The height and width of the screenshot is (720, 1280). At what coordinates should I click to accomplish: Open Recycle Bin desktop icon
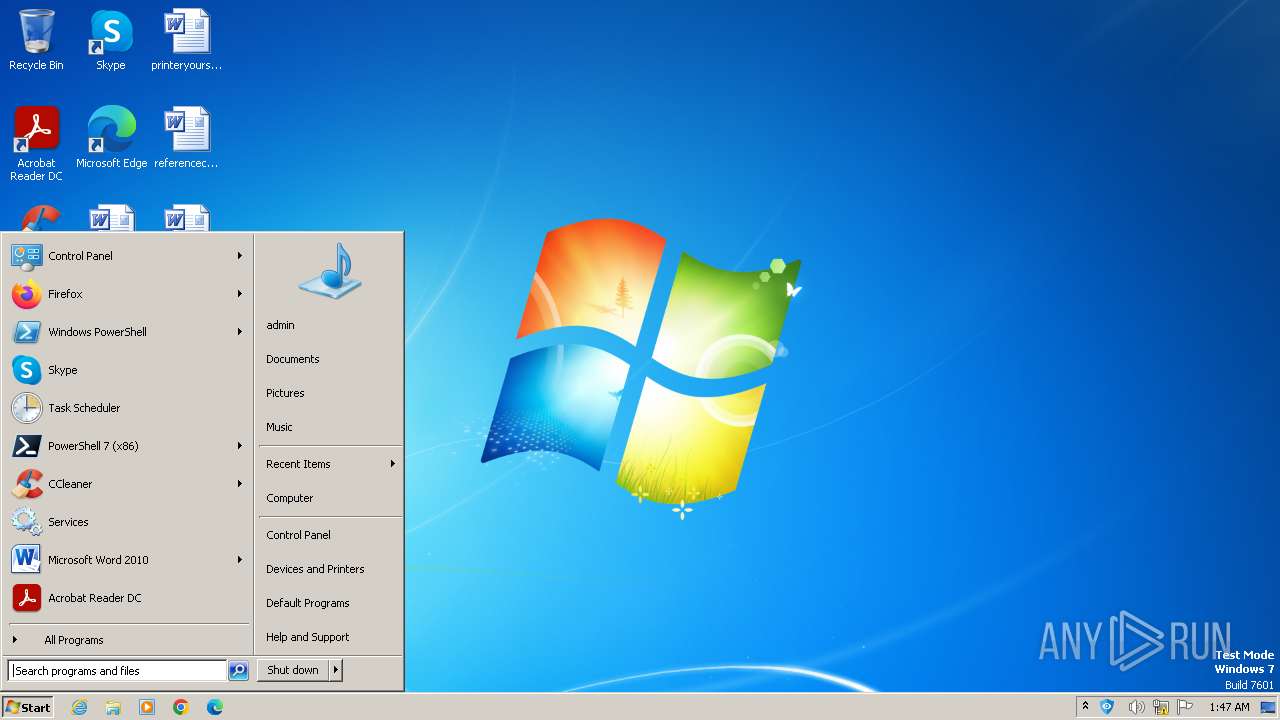click(x=36, y=40)
